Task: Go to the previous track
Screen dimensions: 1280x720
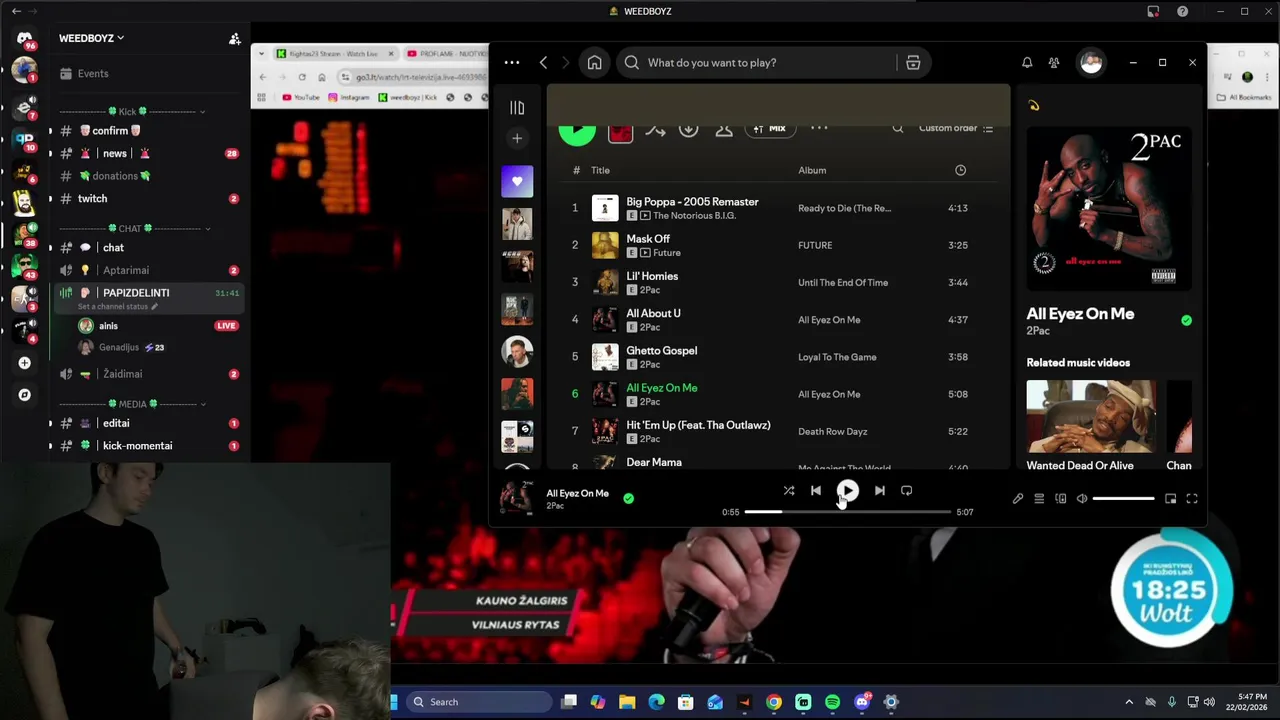Action: pyautogui.click(x=816, y=491)
